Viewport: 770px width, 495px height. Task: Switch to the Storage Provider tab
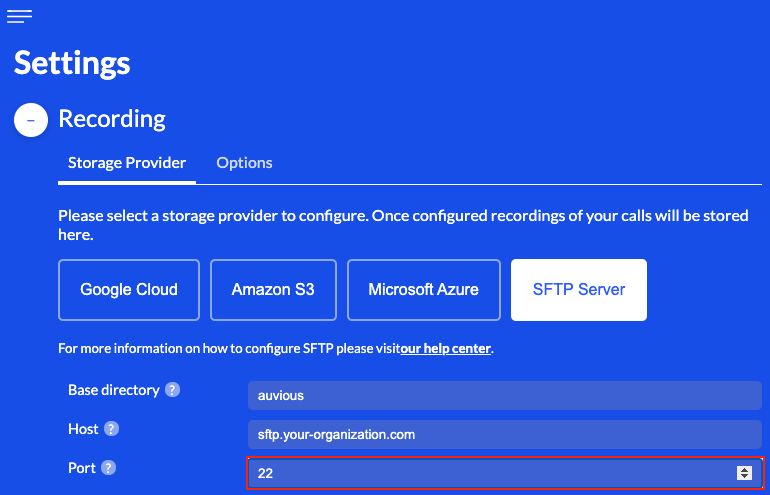click(x=127, y=163)
